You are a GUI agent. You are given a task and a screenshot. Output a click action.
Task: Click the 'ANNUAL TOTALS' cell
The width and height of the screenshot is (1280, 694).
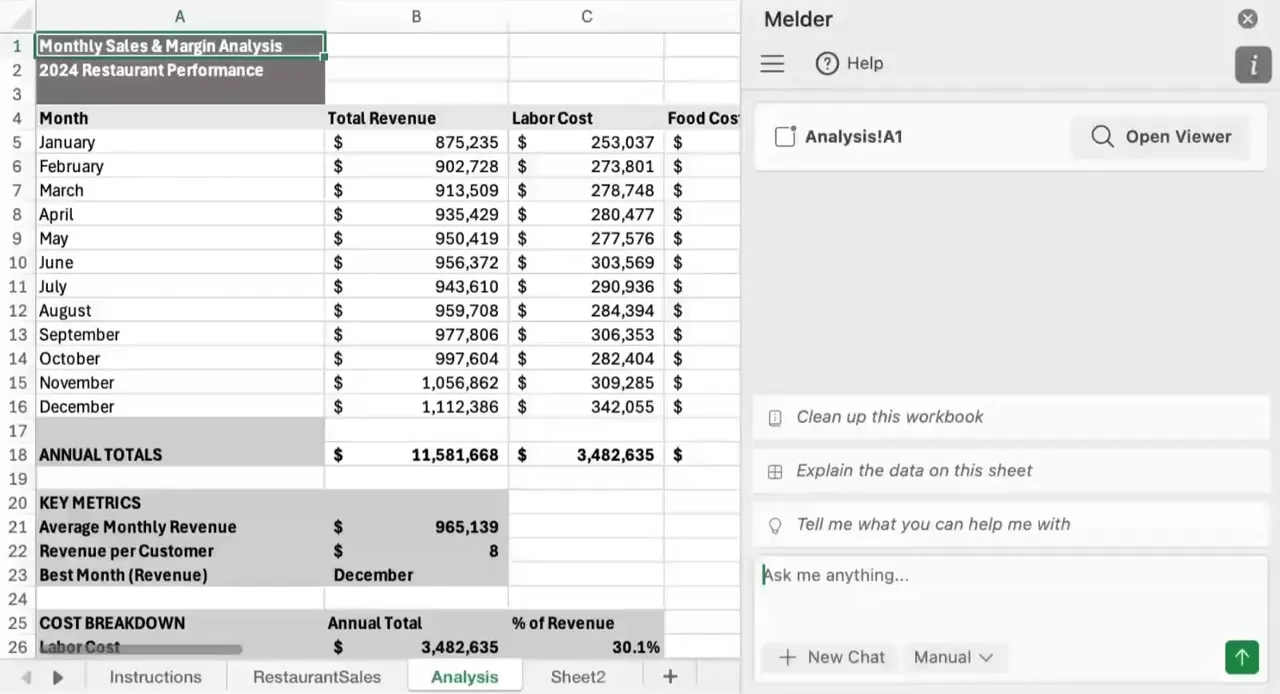coord(180,455)
